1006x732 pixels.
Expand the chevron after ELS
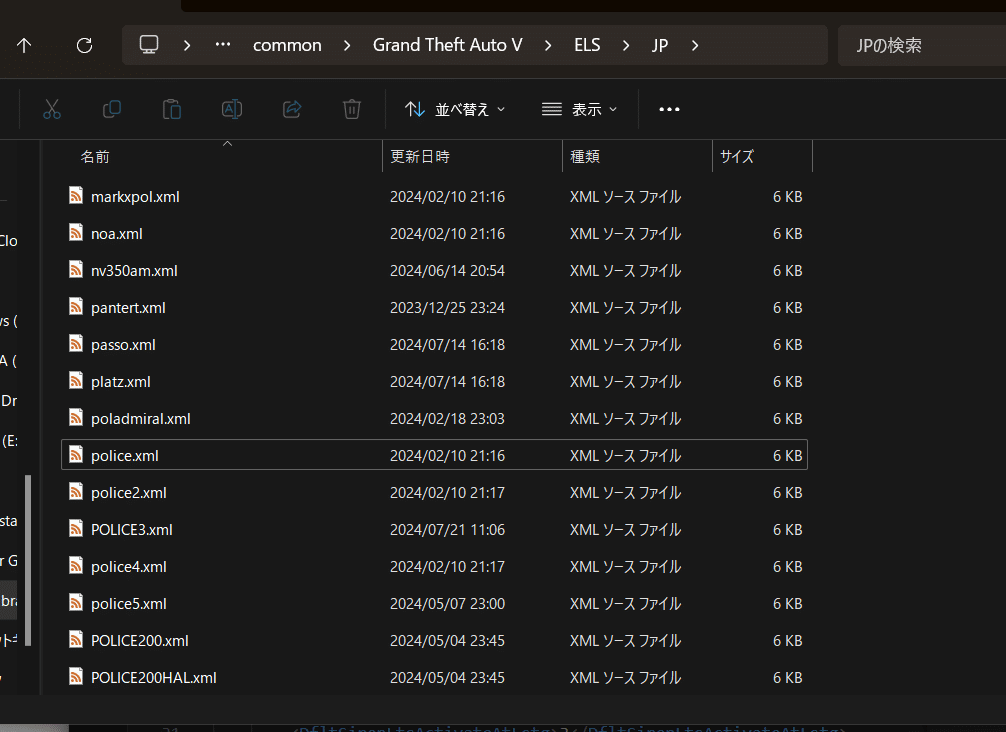coord(626,46)
